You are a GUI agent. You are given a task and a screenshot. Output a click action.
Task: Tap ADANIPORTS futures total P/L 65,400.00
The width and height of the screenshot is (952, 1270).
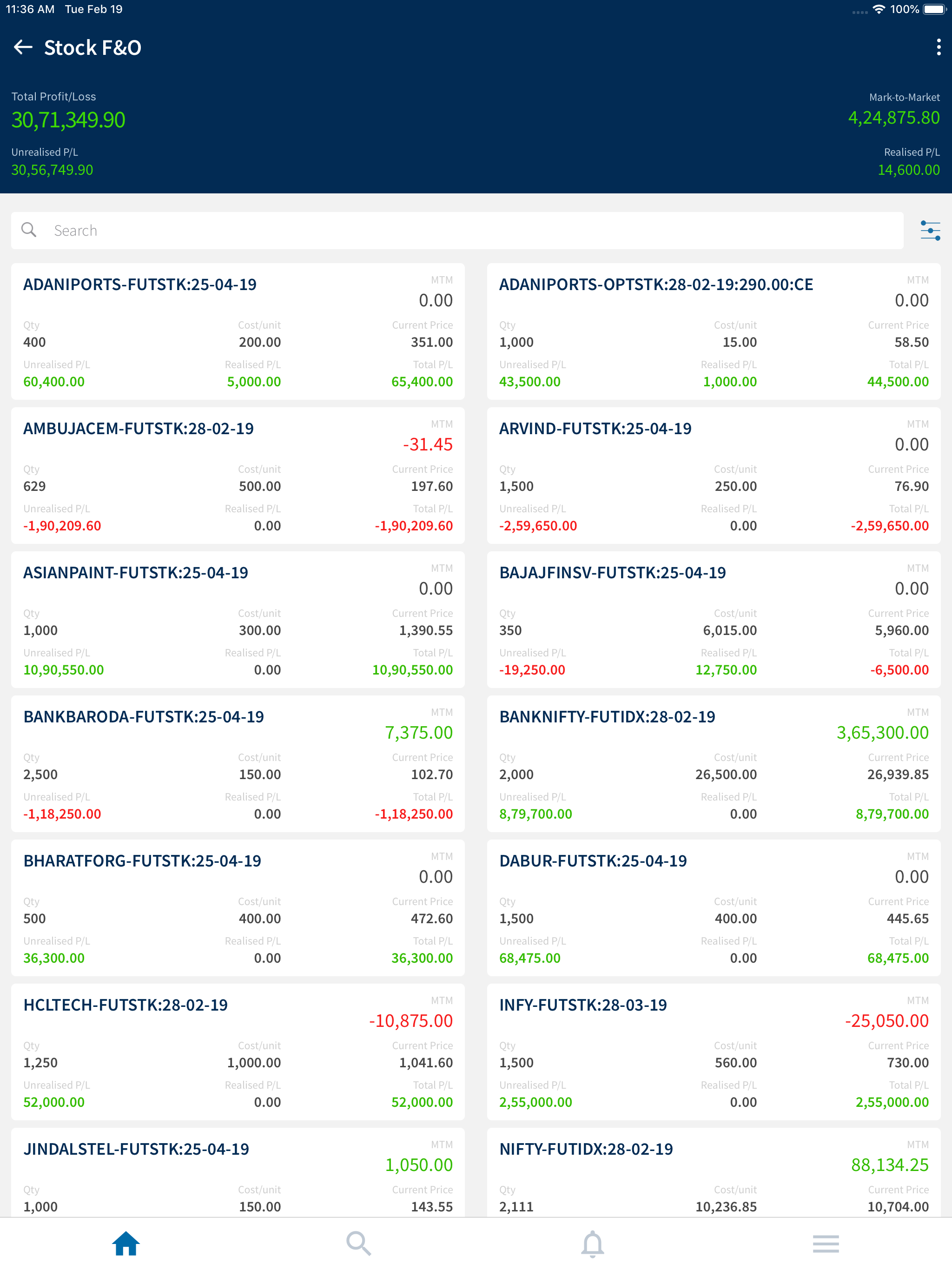422,382
